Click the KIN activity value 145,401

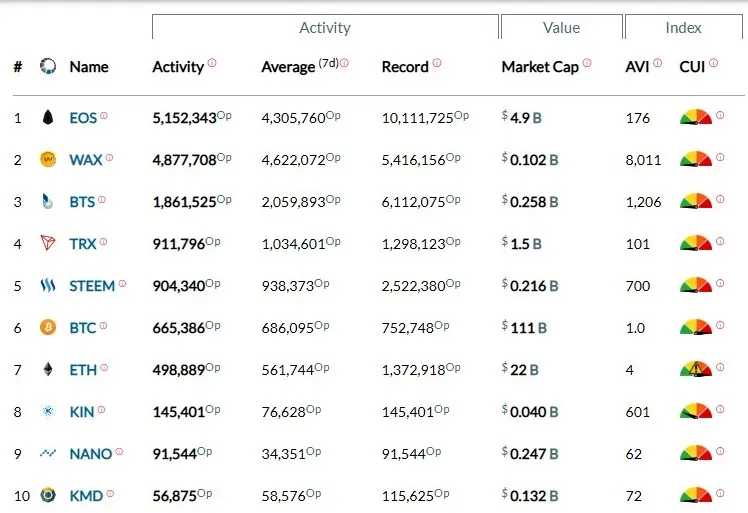click(178, 412)
